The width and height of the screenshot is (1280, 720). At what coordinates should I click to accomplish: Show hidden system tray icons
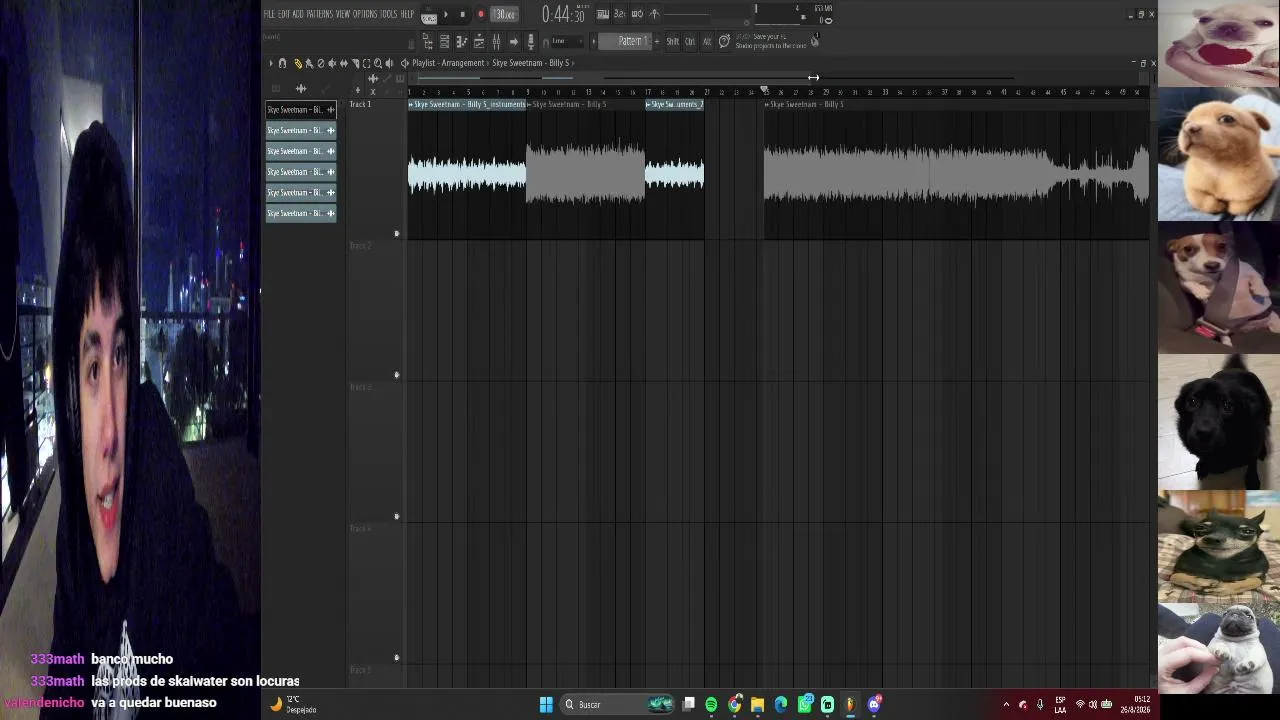click(x=1006, y=705)
